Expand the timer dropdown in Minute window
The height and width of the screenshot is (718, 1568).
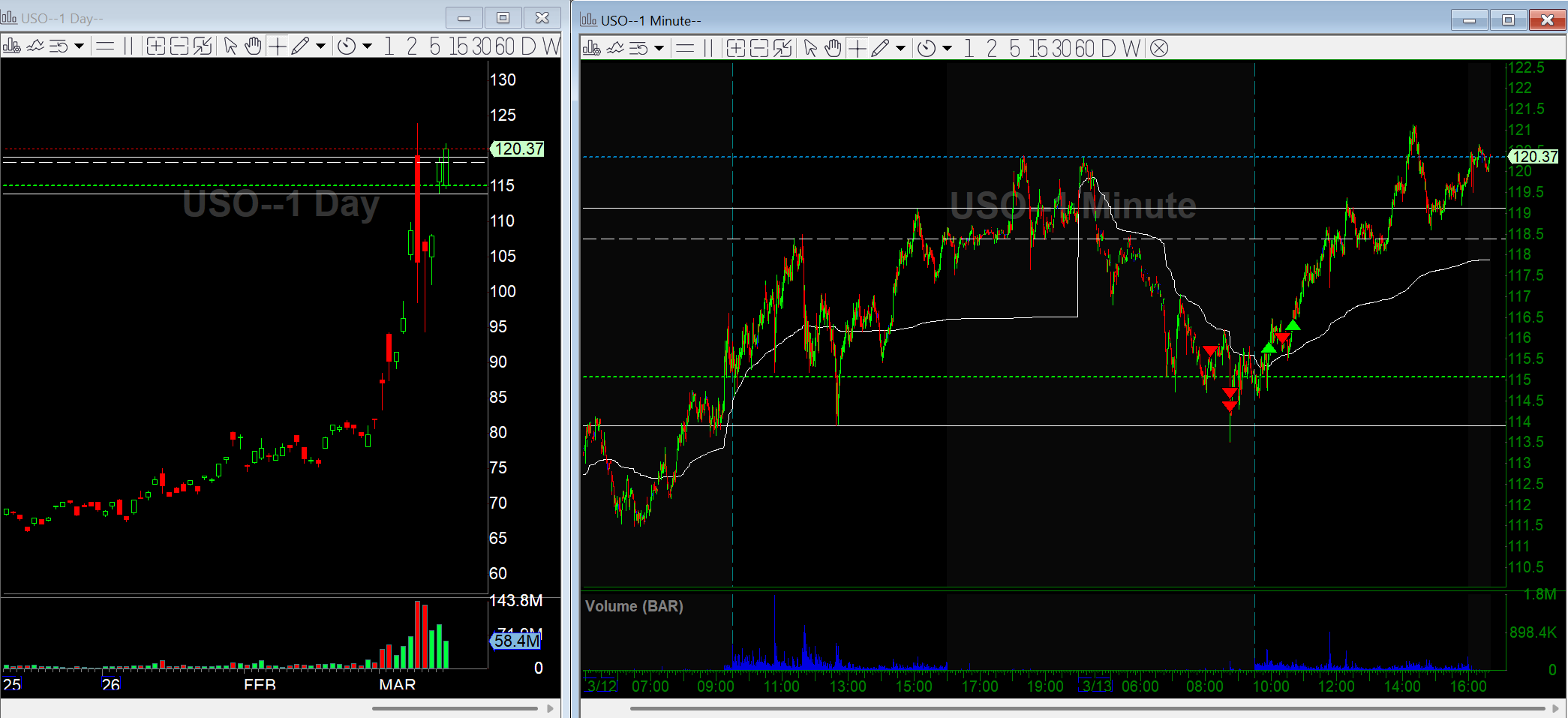coord(947,49)
